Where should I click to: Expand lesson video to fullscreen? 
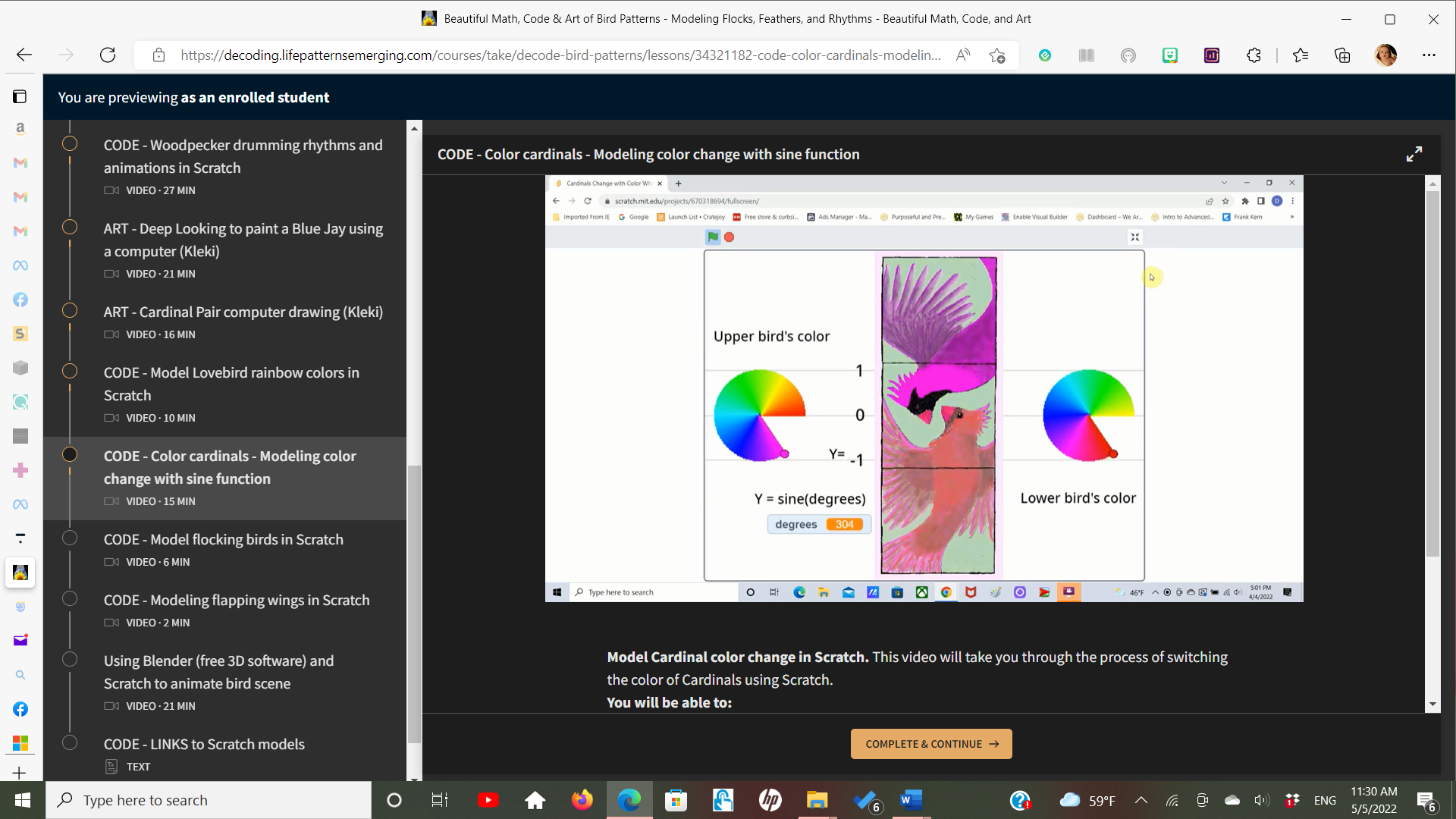point(1414,154)
